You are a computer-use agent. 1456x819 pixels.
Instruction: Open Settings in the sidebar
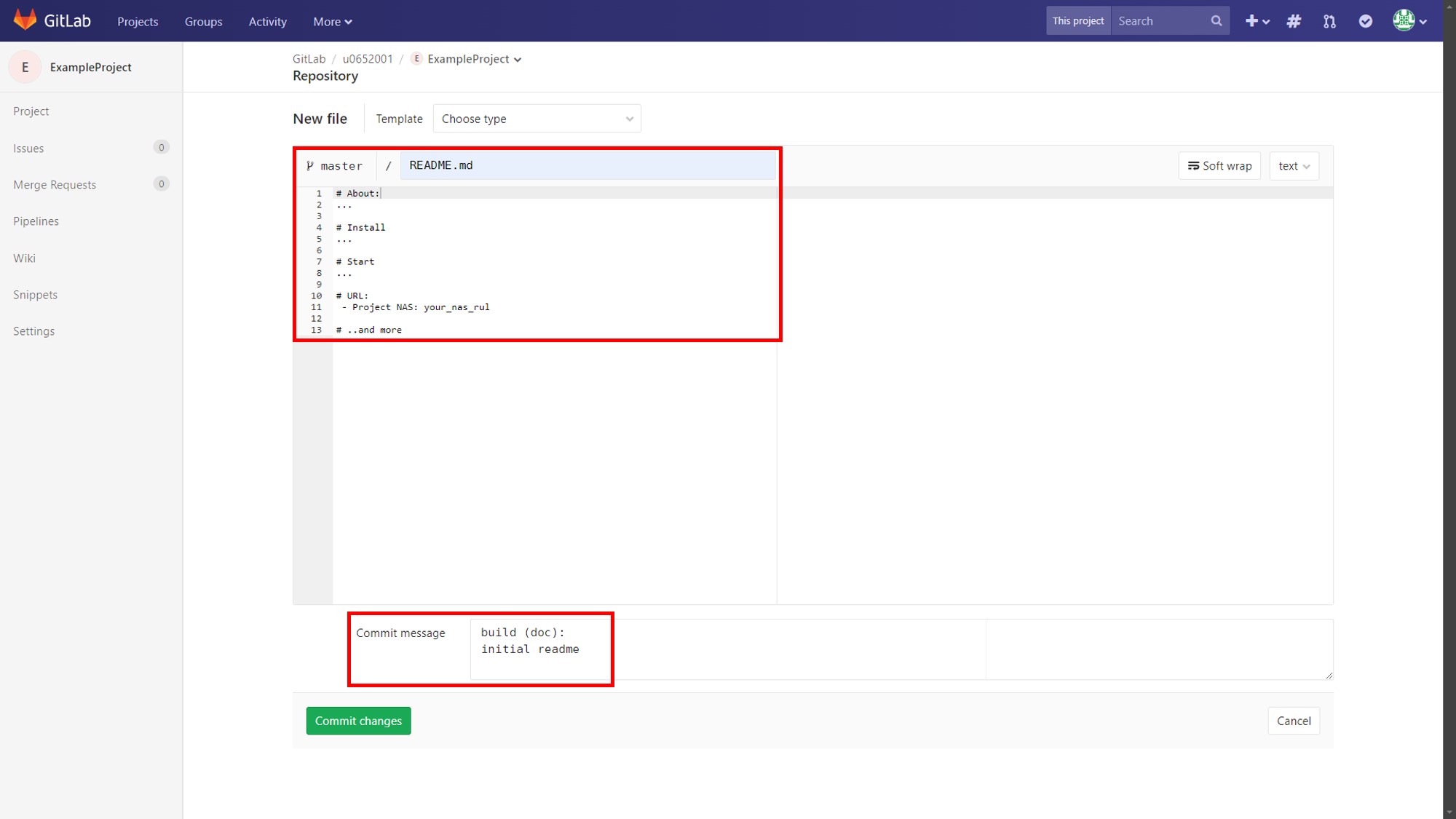coord(33,331)
